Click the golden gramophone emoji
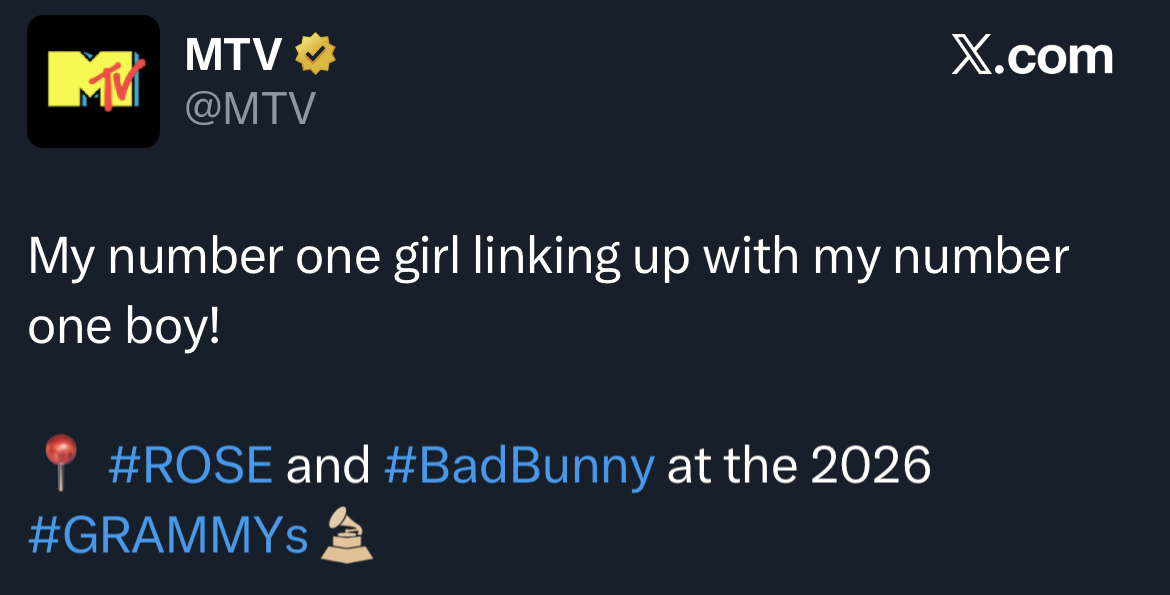 (x=346, y=535)
